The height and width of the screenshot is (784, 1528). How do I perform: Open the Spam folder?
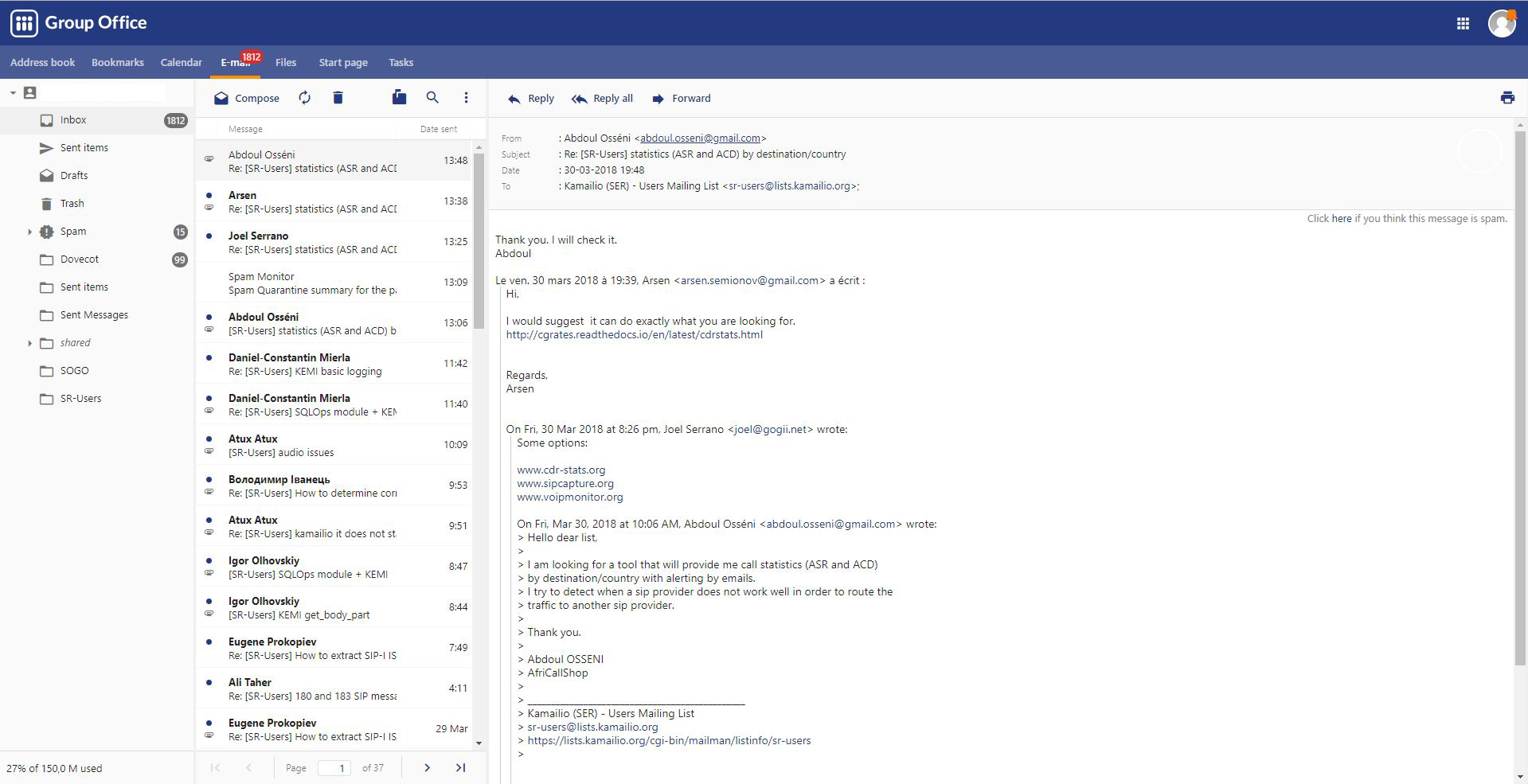96,232
